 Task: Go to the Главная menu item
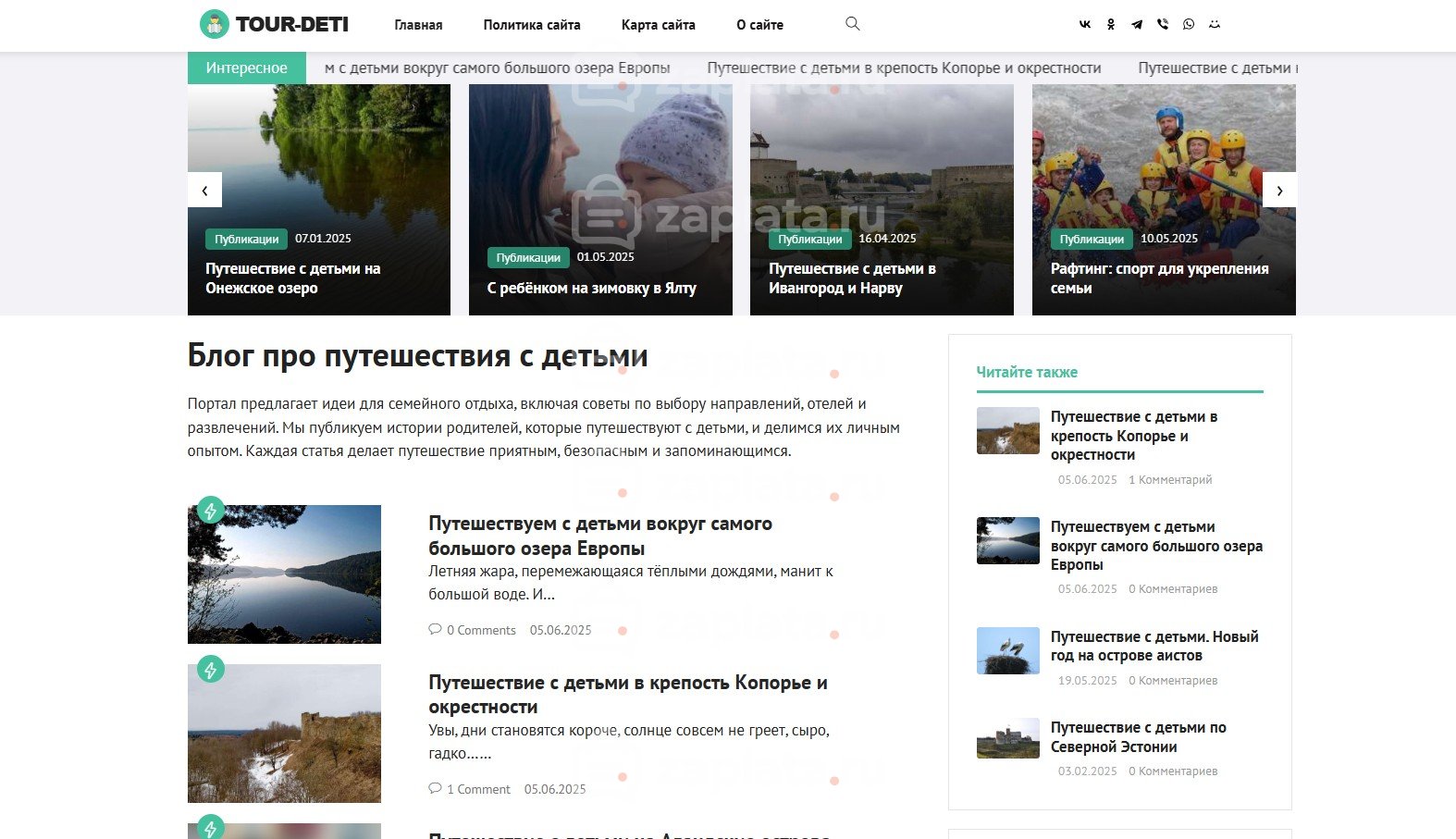pyautogui.click(x=418, y=25)
